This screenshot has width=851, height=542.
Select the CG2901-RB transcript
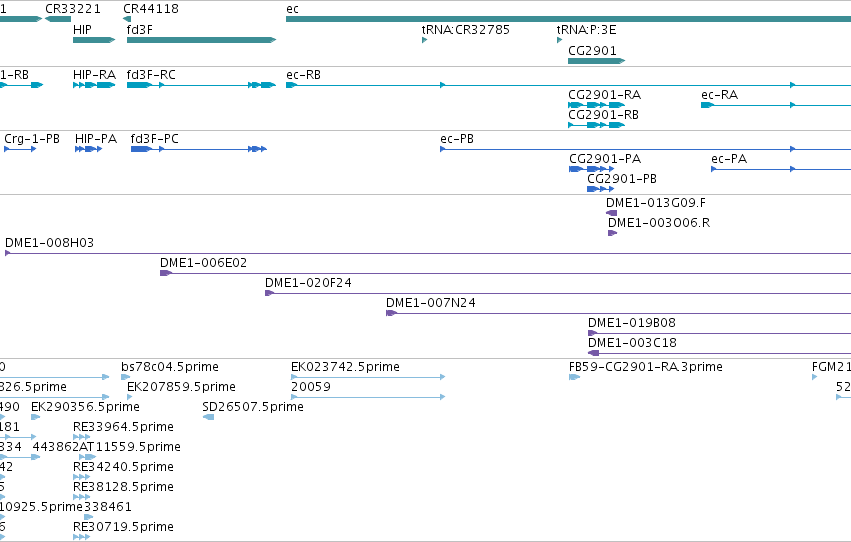[596, 125]
